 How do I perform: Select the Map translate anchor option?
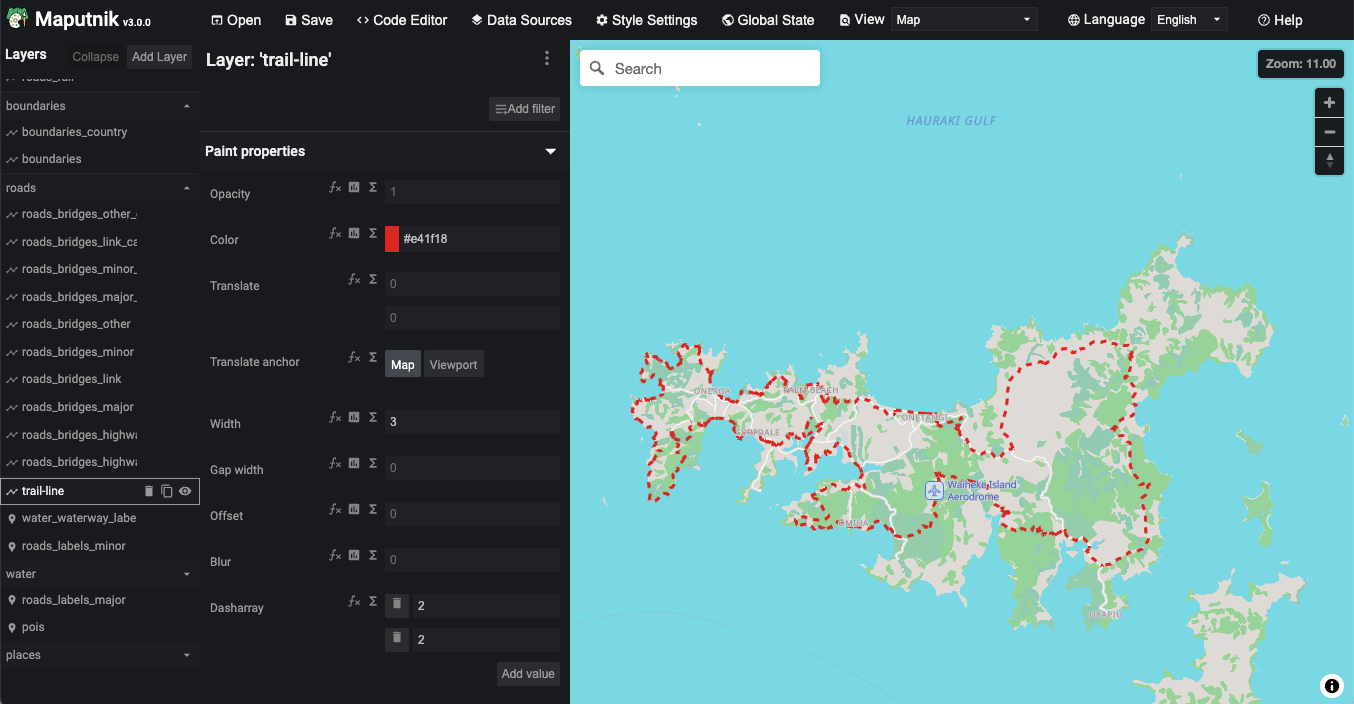click(x=402, y=364)
